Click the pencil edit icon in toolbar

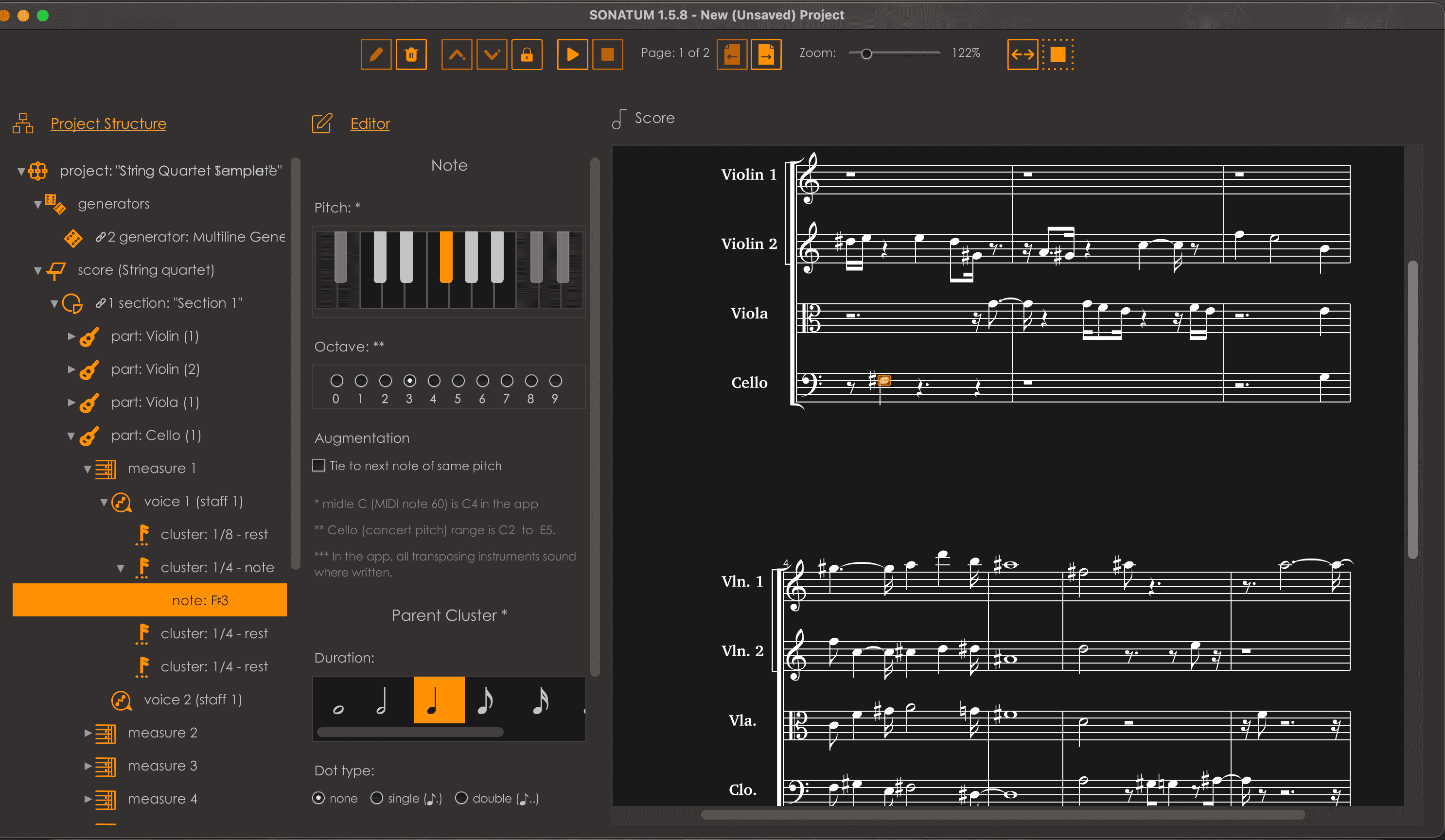coord(375,54)
